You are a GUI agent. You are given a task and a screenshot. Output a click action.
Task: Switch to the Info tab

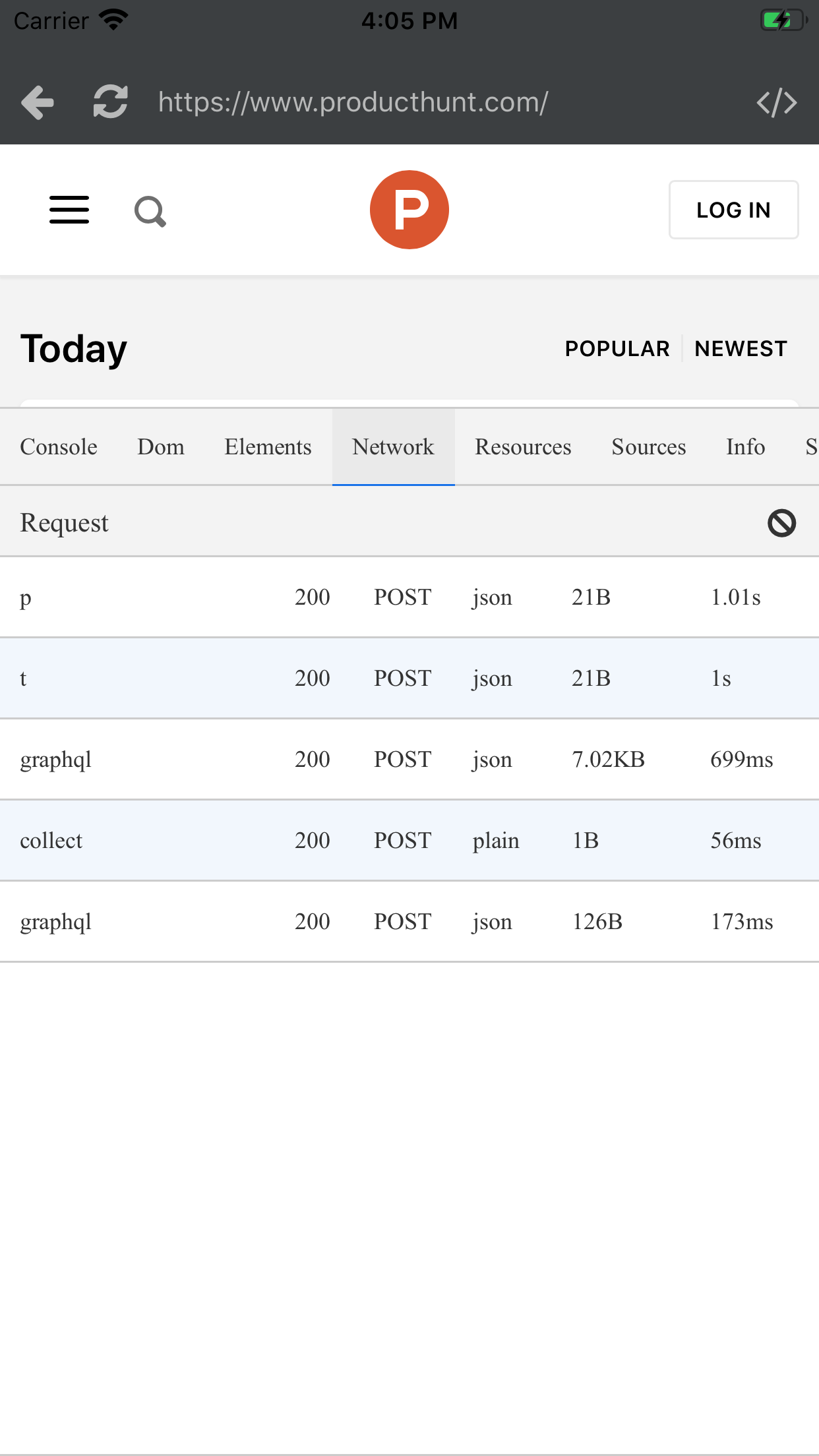pyautogui.click(x=746, y=447)
